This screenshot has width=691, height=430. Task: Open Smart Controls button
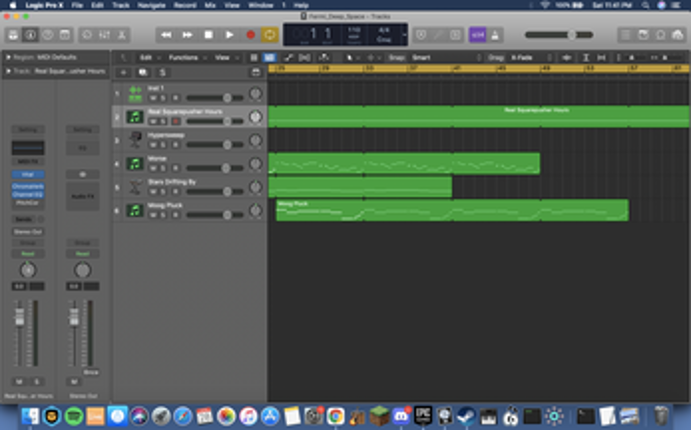pos(87,35)
